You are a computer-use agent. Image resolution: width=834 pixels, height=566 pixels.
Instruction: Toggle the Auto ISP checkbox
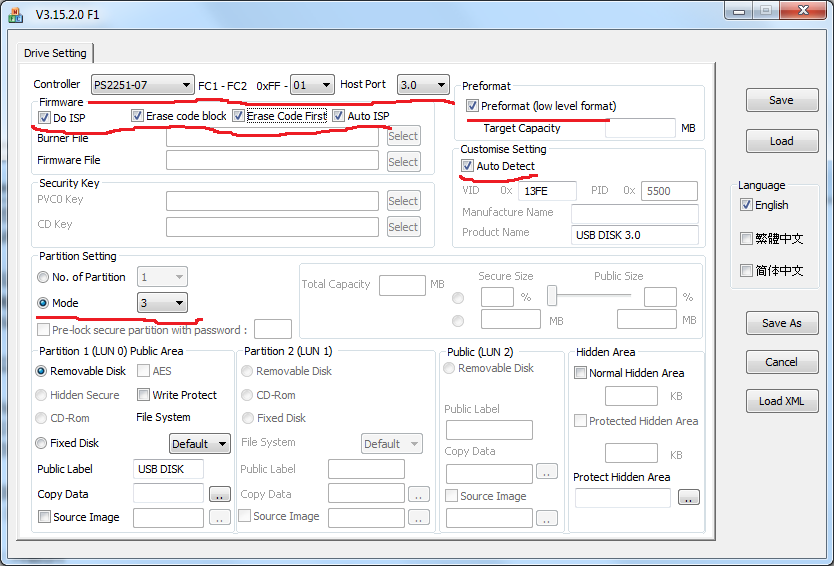tap(338, 115)
